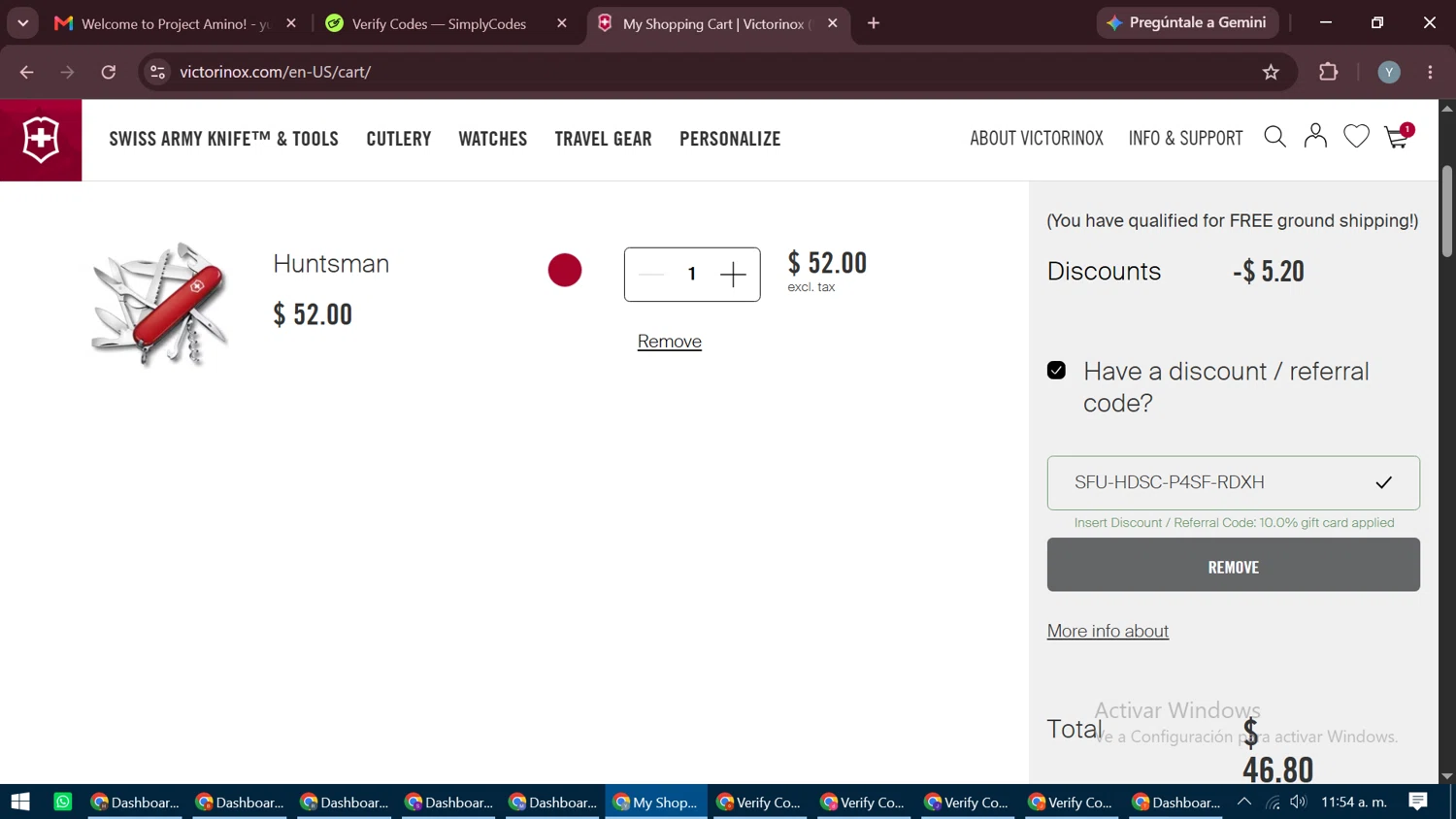
Task: Decrease Huntsman quantity with minus button
Action: click(x=651, y=275)
